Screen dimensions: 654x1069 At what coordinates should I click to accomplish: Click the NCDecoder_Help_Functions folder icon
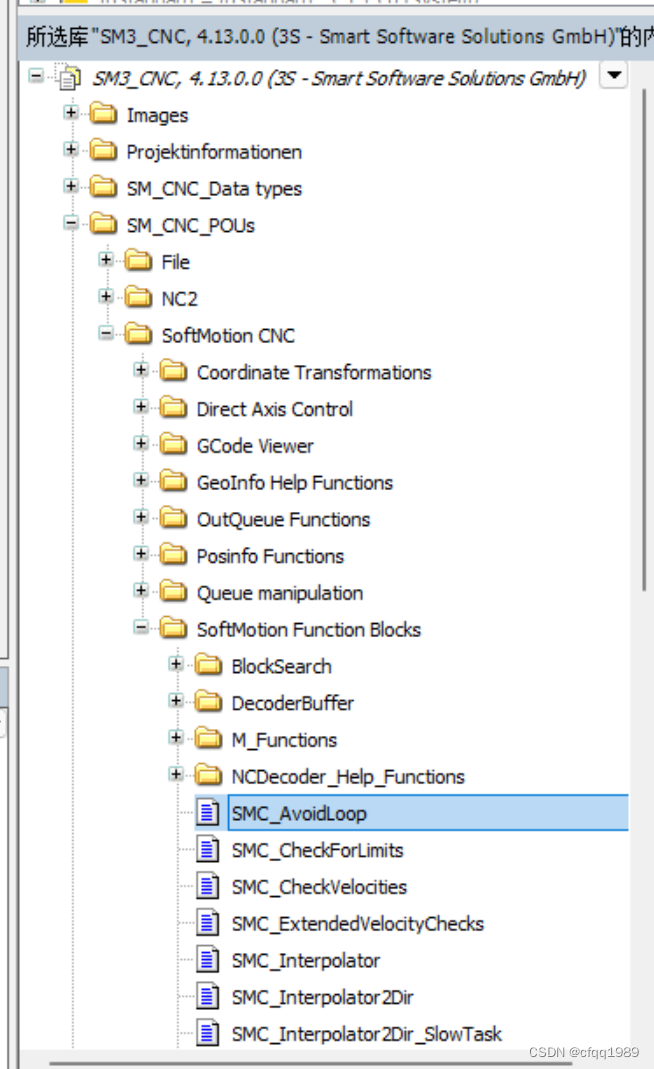pyautogui.click(x=208, y=775)
